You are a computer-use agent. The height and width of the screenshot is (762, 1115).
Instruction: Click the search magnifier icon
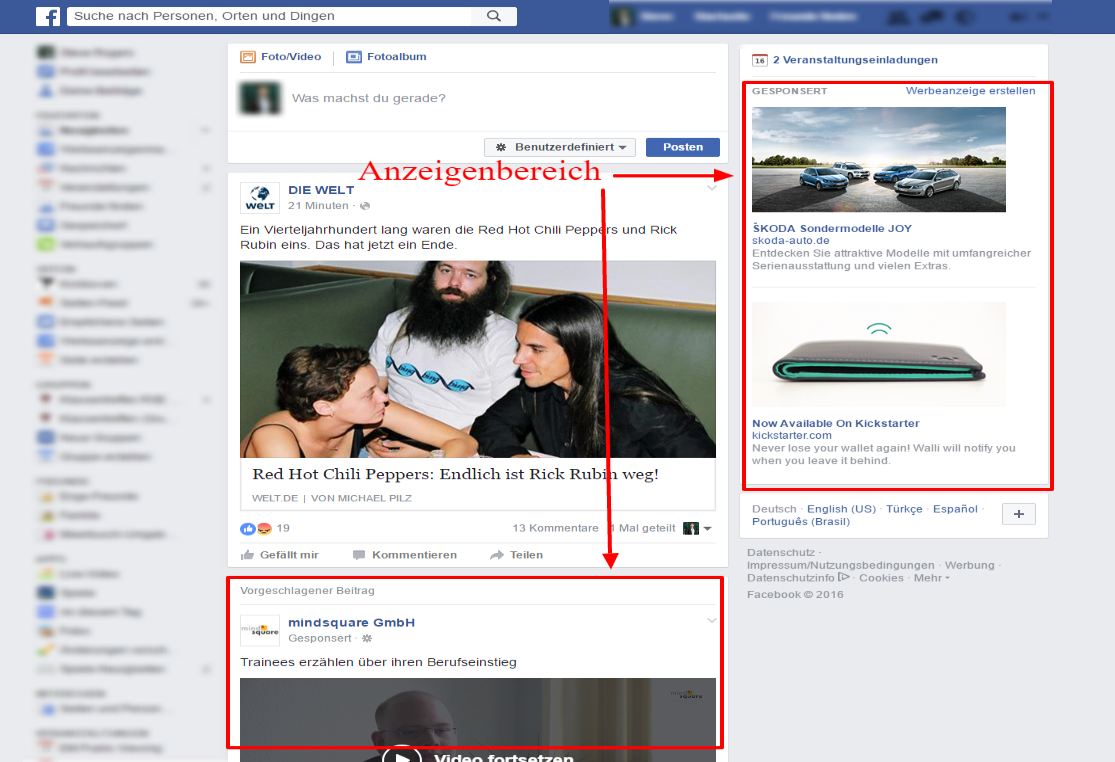(x=494, y=16)
